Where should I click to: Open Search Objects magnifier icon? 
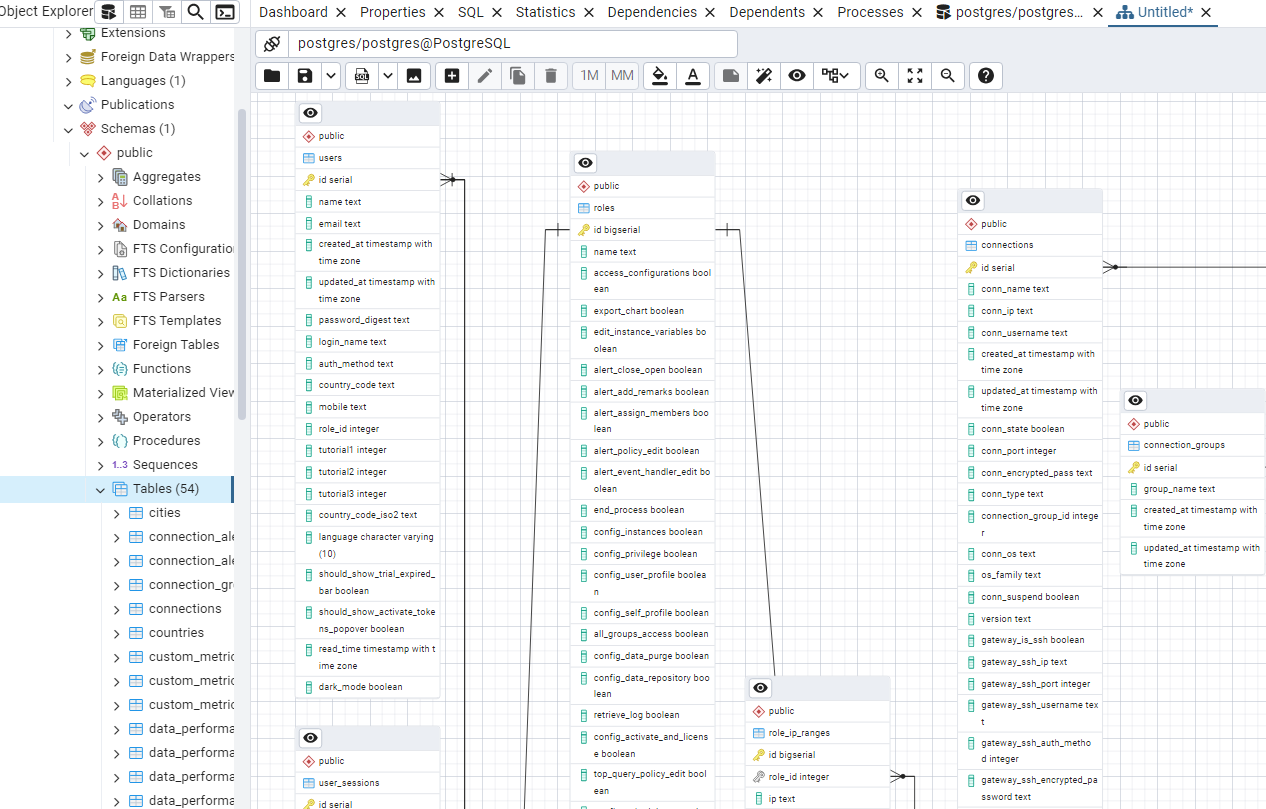[196, 12]
